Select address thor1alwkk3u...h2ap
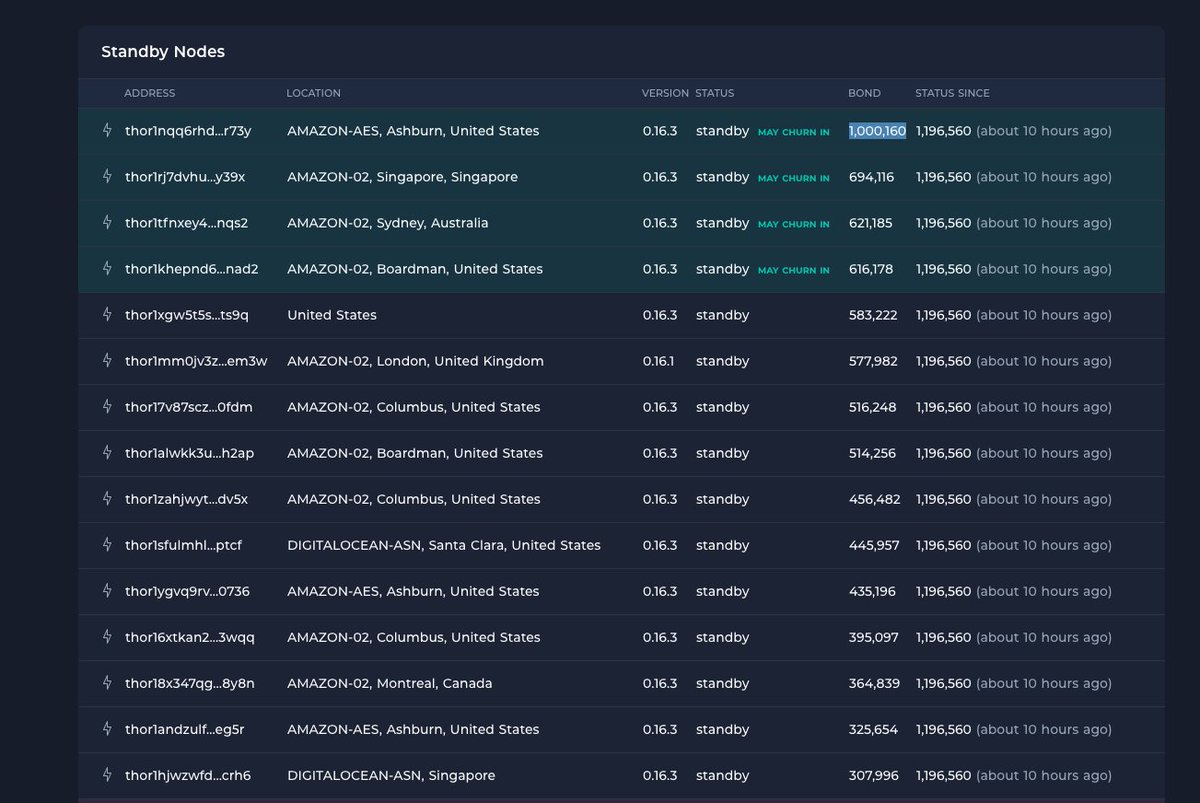 click(189, 453)
